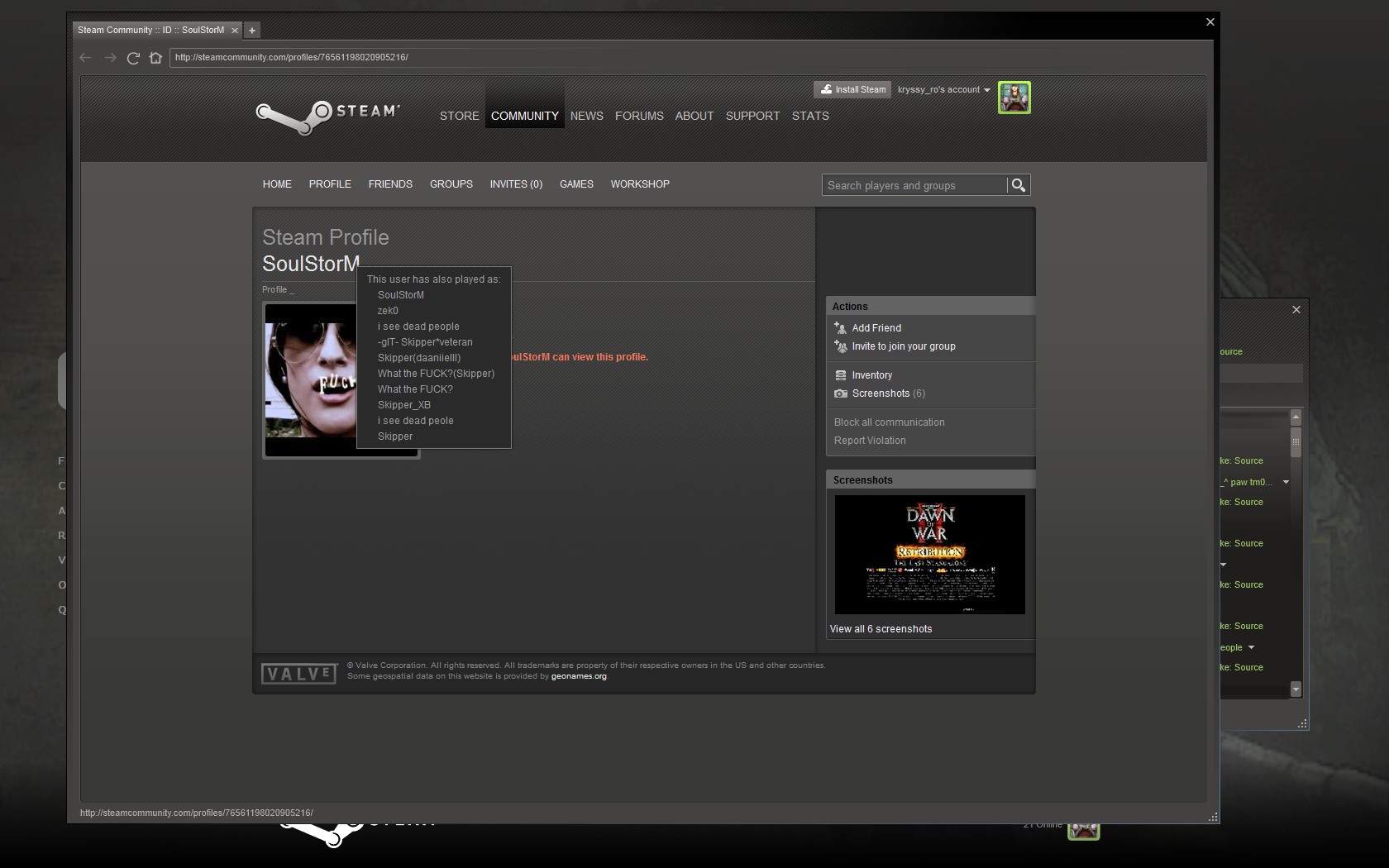The image size is (1389, 868).
Task: Click the Valve logo in footer
Action: 299,674
